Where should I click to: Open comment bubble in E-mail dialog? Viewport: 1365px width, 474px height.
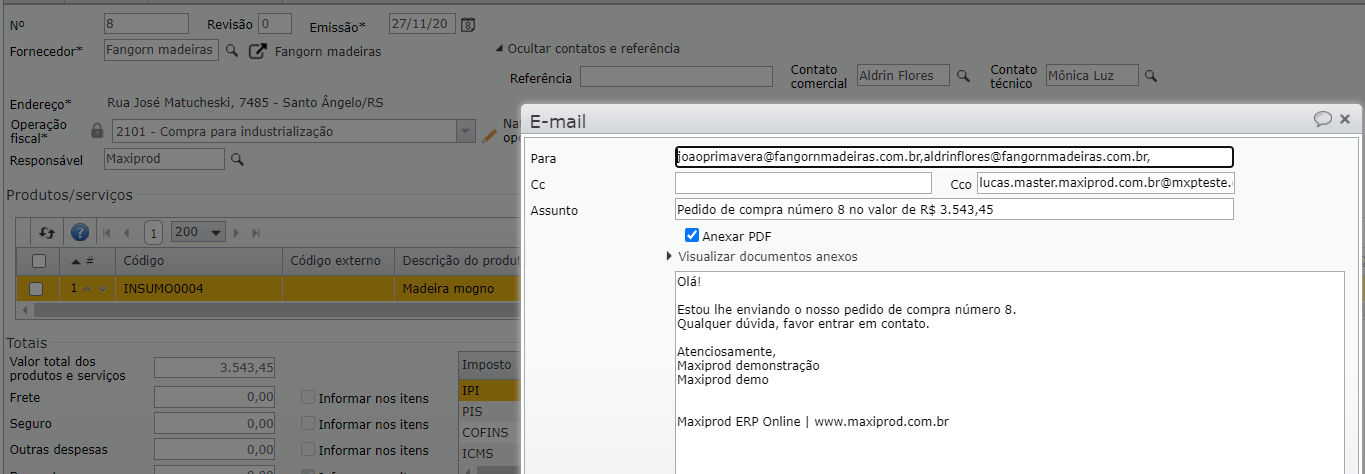point(1322,119)
